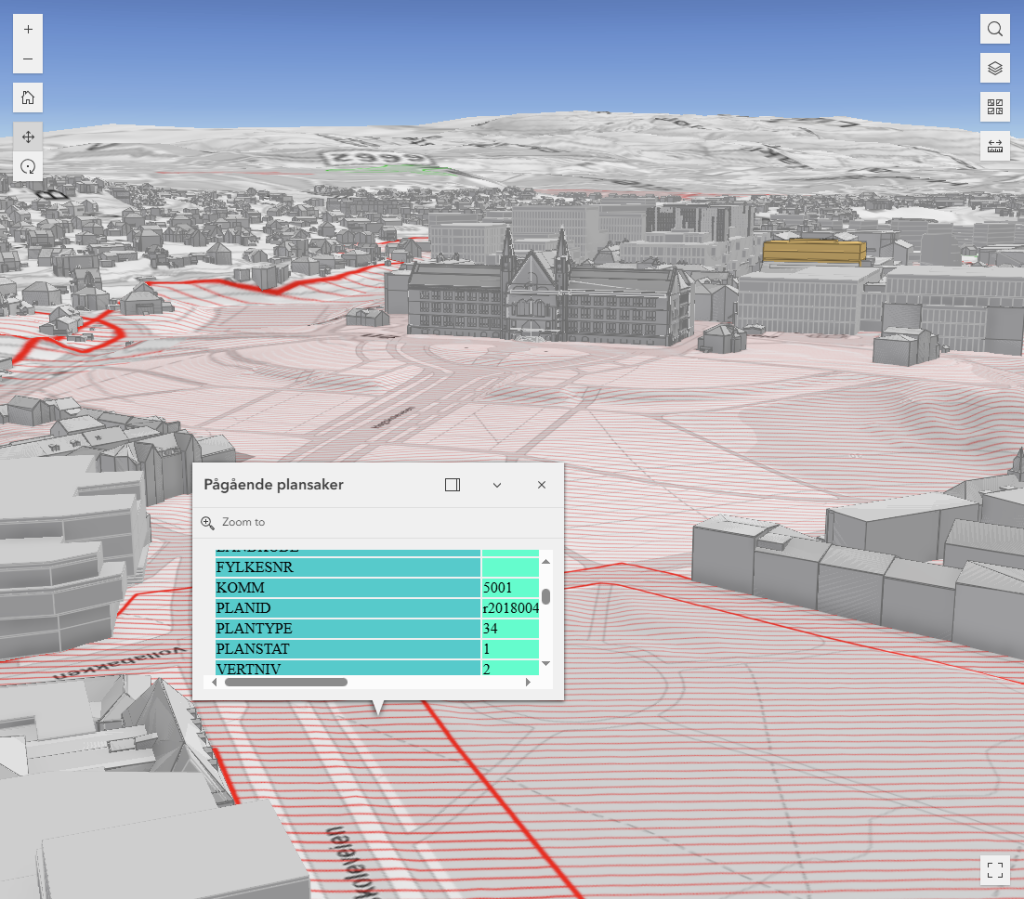Activate the rotate navigation tool

(28, 166)
